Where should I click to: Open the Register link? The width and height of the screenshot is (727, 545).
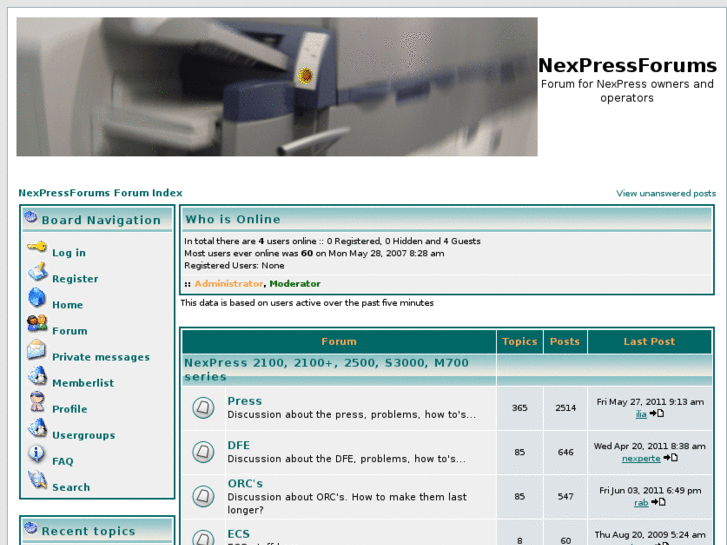click(75, 279)
